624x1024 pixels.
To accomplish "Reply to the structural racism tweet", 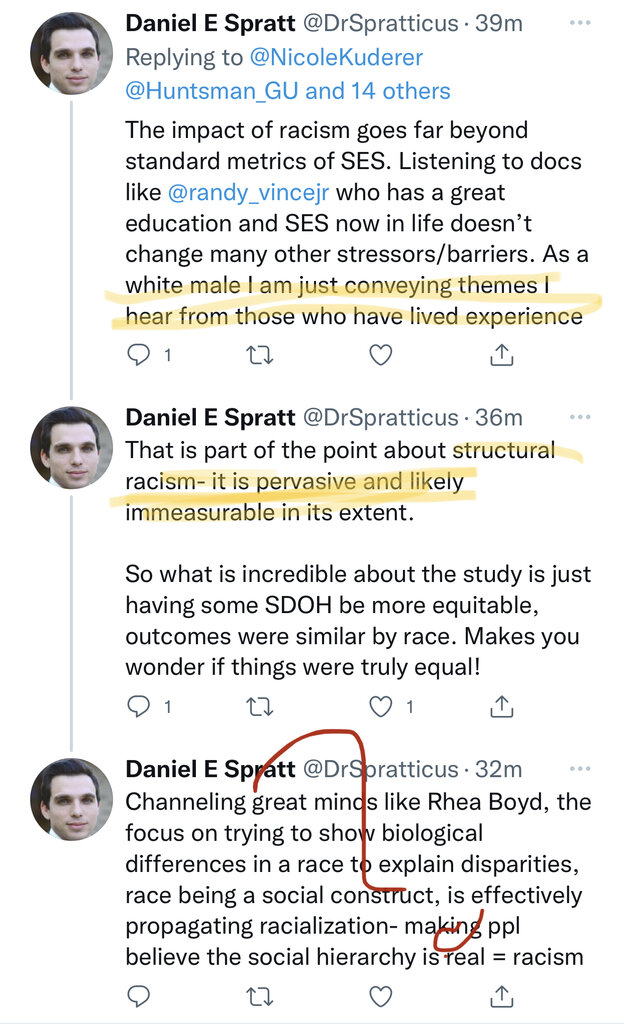I will click(140, 706).
